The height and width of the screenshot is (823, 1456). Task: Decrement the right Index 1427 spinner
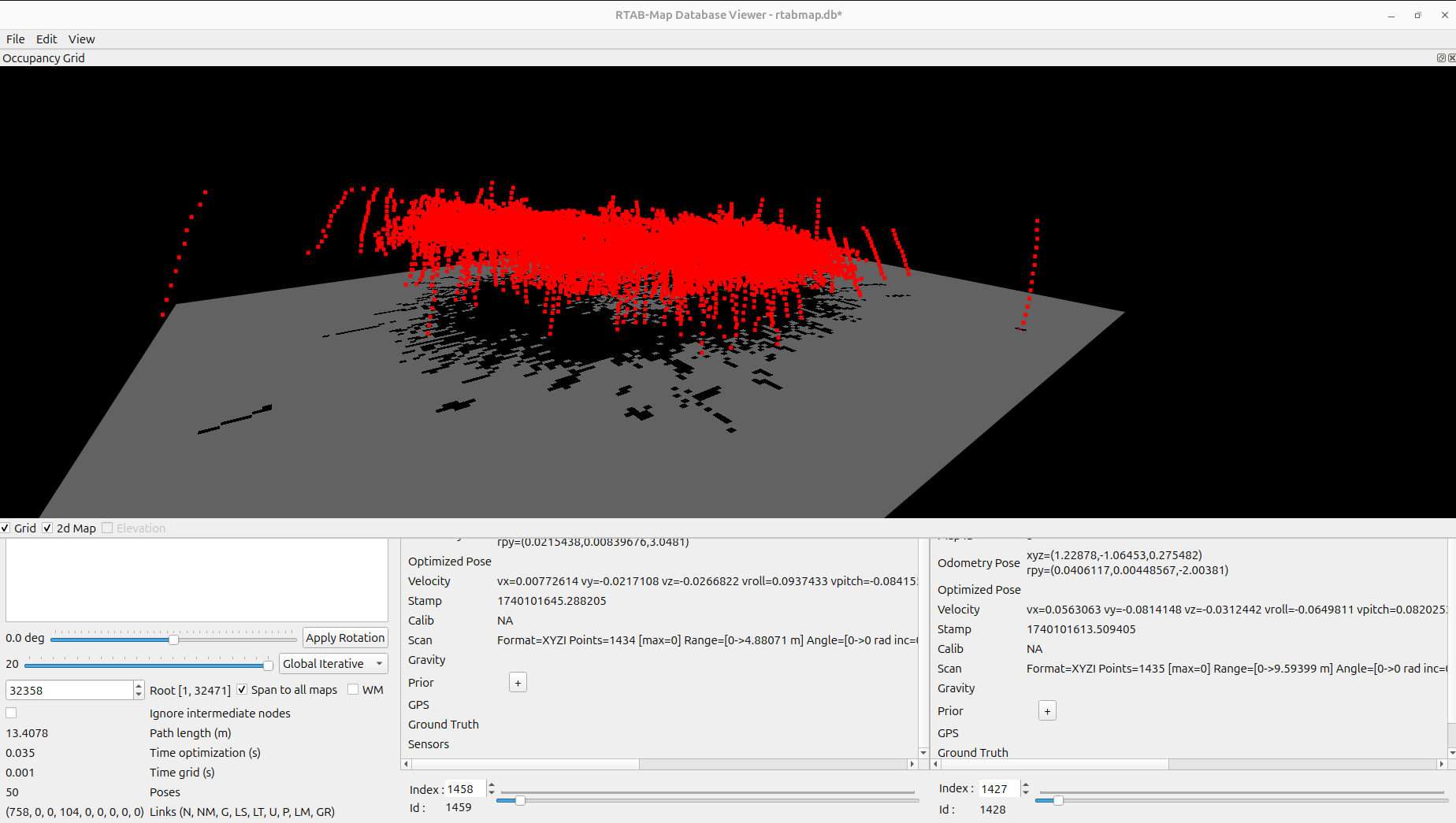[1026, 793]
